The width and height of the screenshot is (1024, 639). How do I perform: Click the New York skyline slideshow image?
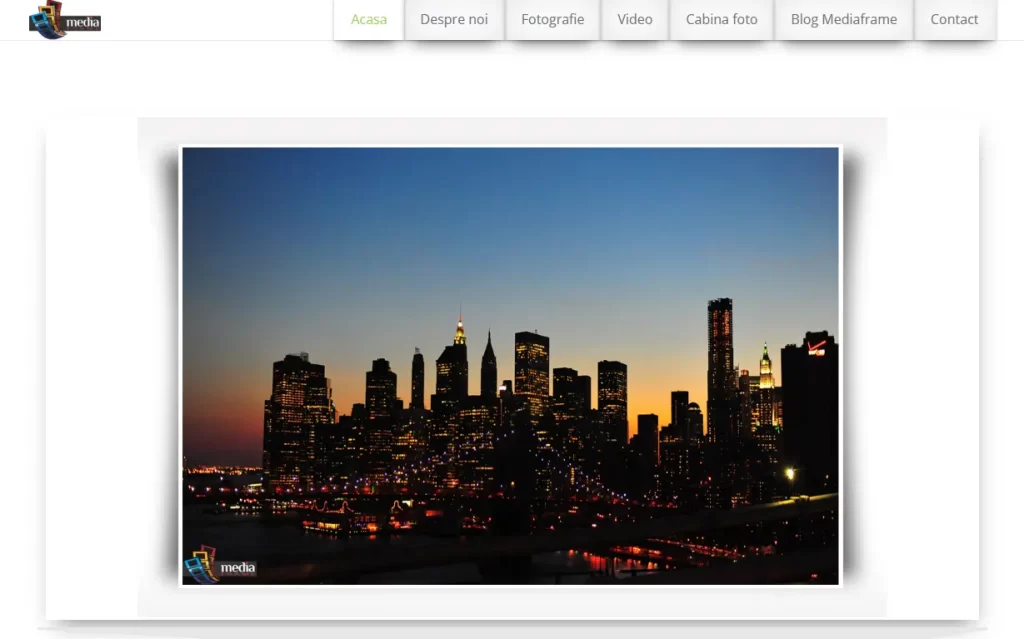510,365
